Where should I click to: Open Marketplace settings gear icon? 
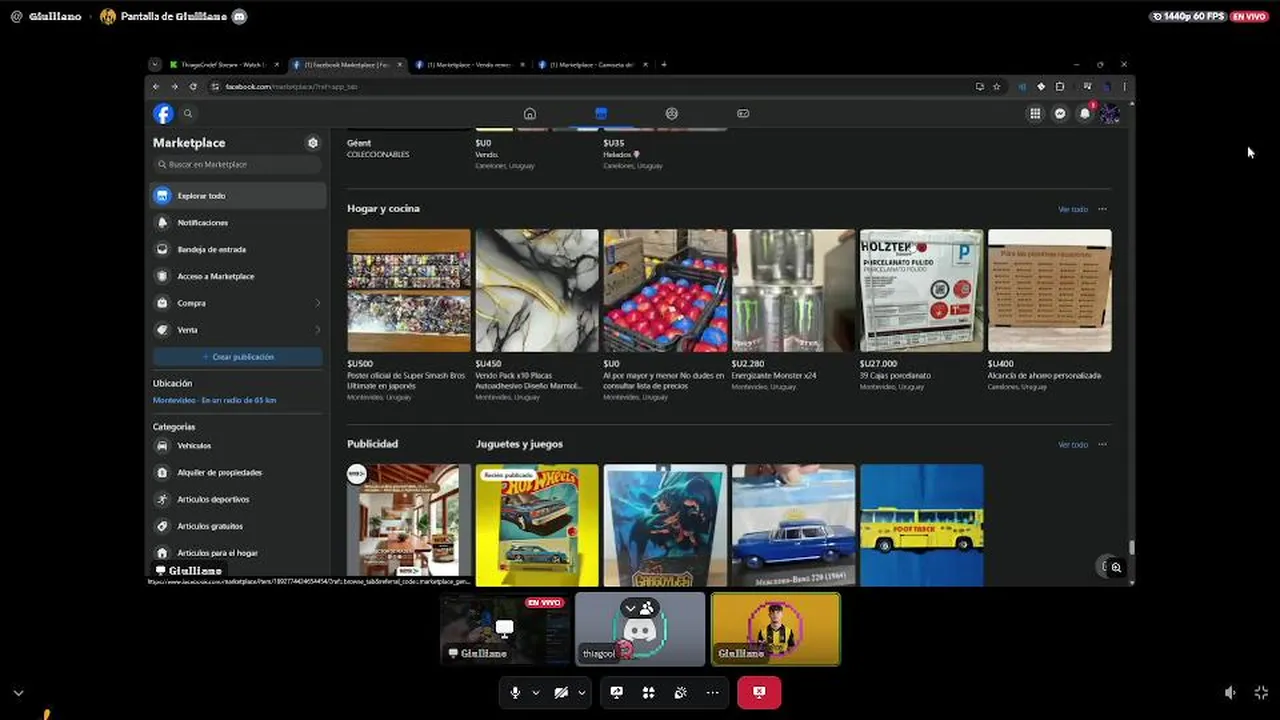click(x=313, y=143)
